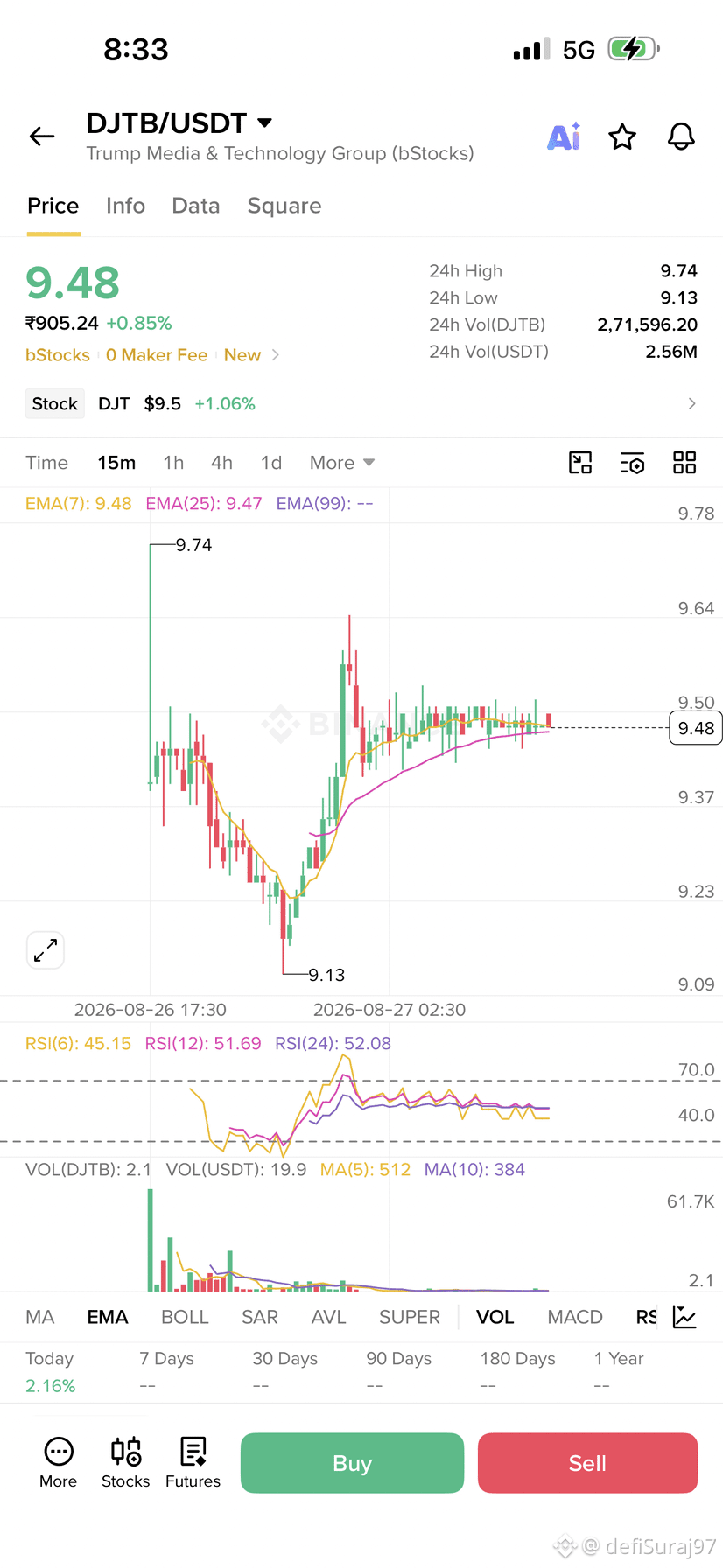Tap the 8:33 status bar clock
The width and height of the screenshot is (723, 1568).
coord(136,49)
